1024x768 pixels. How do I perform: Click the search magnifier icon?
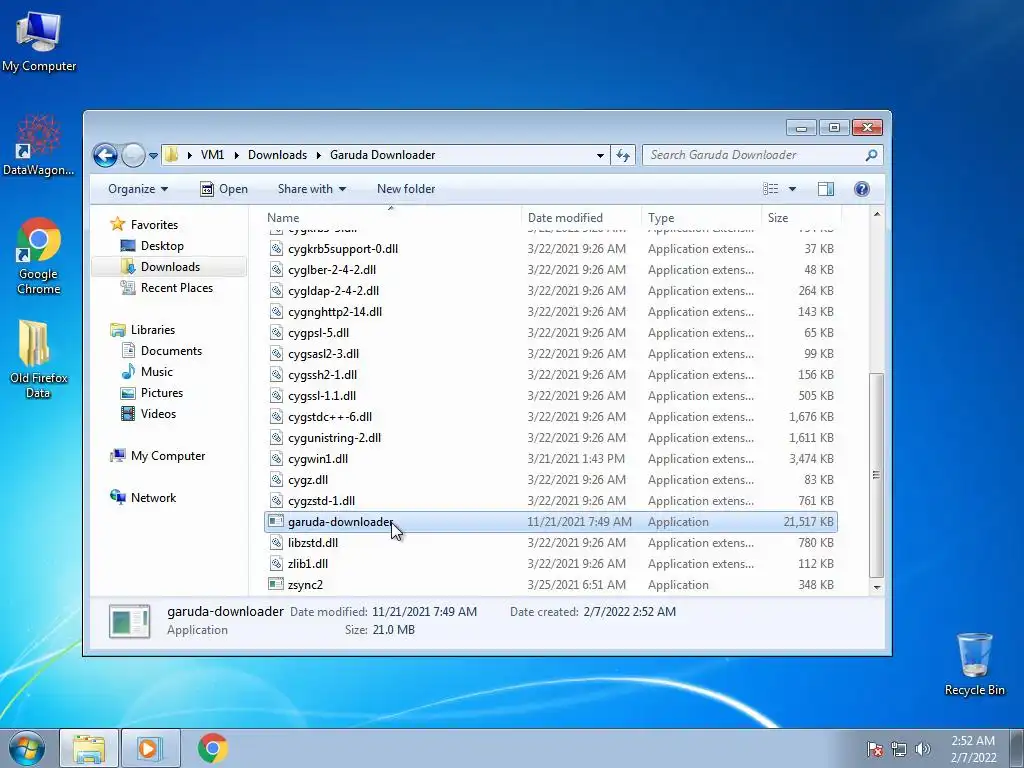click(871, 155)
